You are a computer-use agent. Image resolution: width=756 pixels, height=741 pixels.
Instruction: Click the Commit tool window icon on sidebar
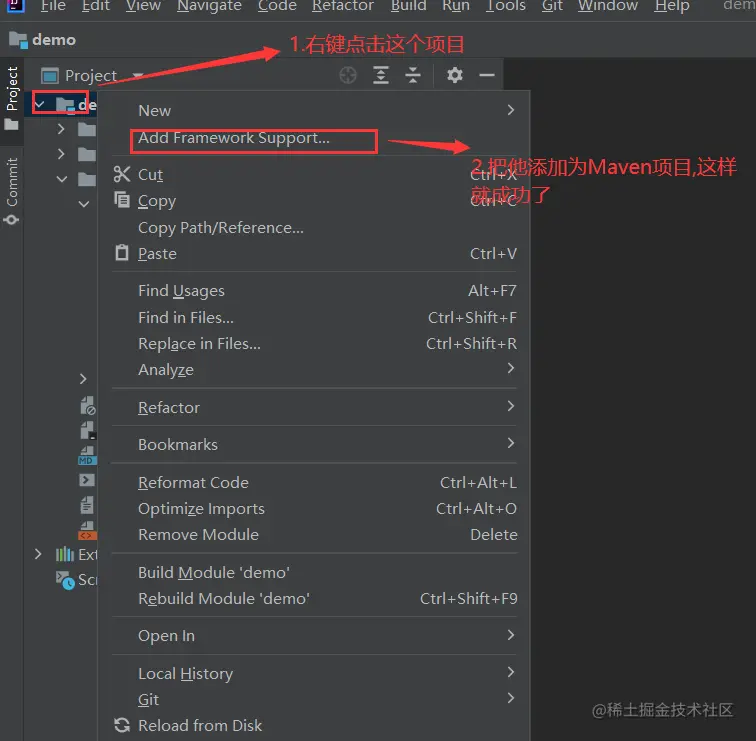pos(11,220)
